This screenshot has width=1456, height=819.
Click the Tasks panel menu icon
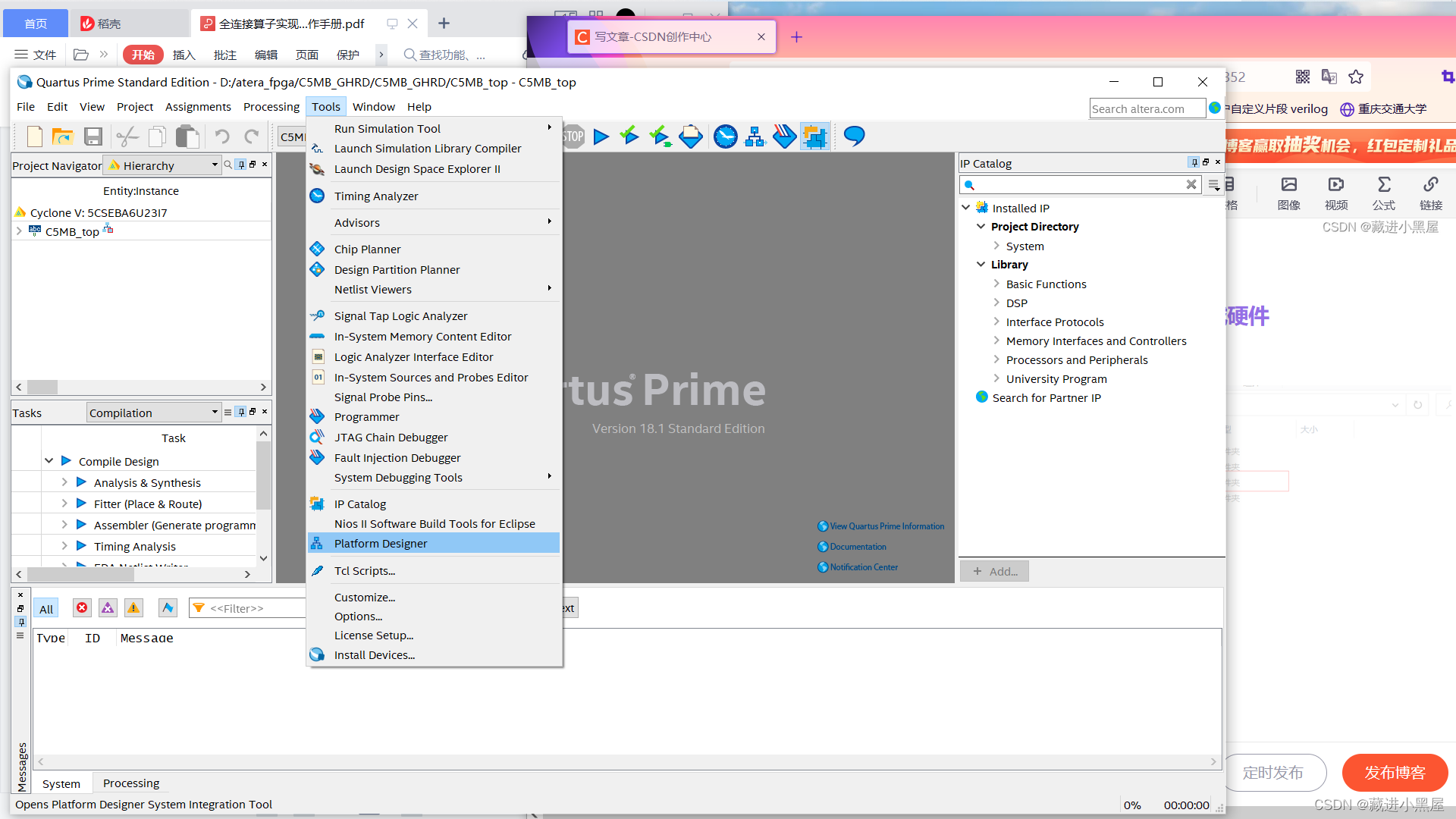point(227,412)
